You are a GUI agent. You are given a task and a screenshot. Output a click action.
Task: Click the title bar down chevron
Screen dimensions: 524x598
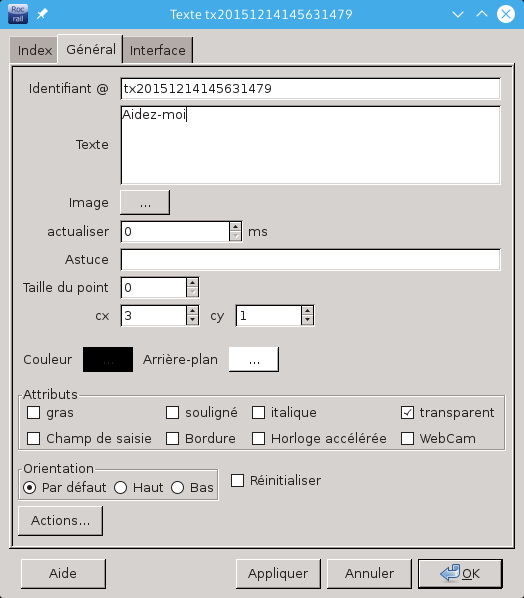[x=458, y=14]
